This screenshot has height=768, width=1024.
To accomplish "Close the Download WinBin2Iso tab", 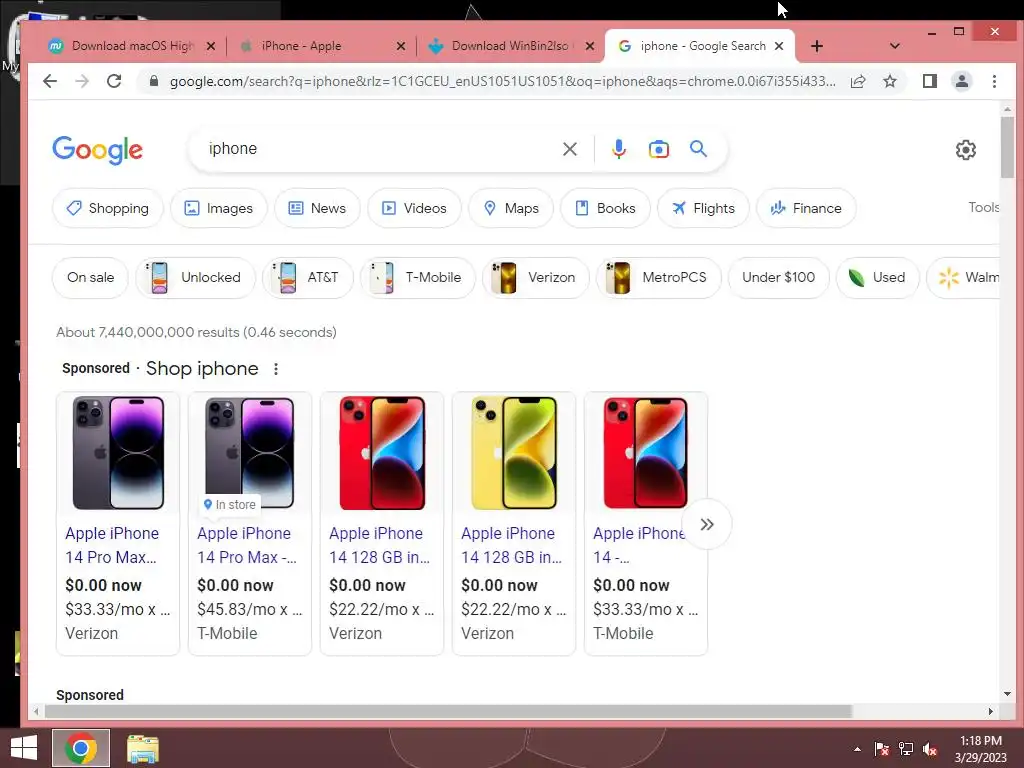I will pos(590,46).
